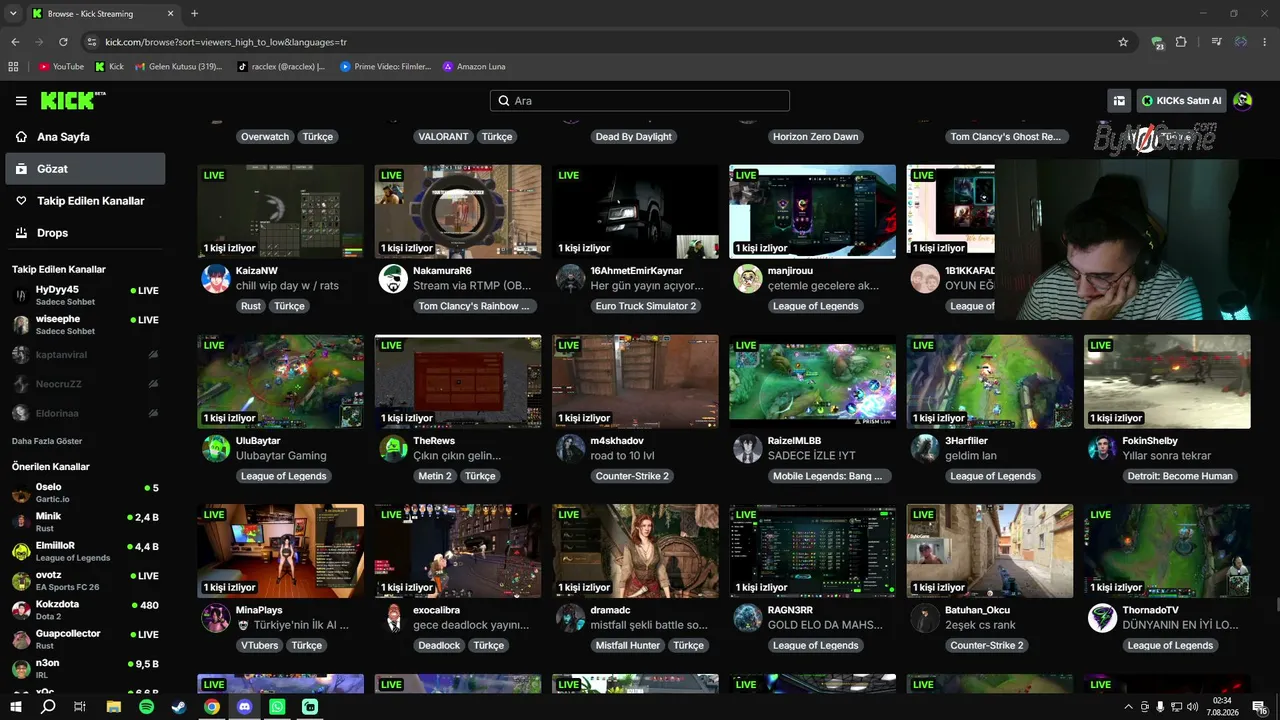Expand Daha Fazla Göster in followed channels
Screen dimensions: 1280x720
[47, 441]
